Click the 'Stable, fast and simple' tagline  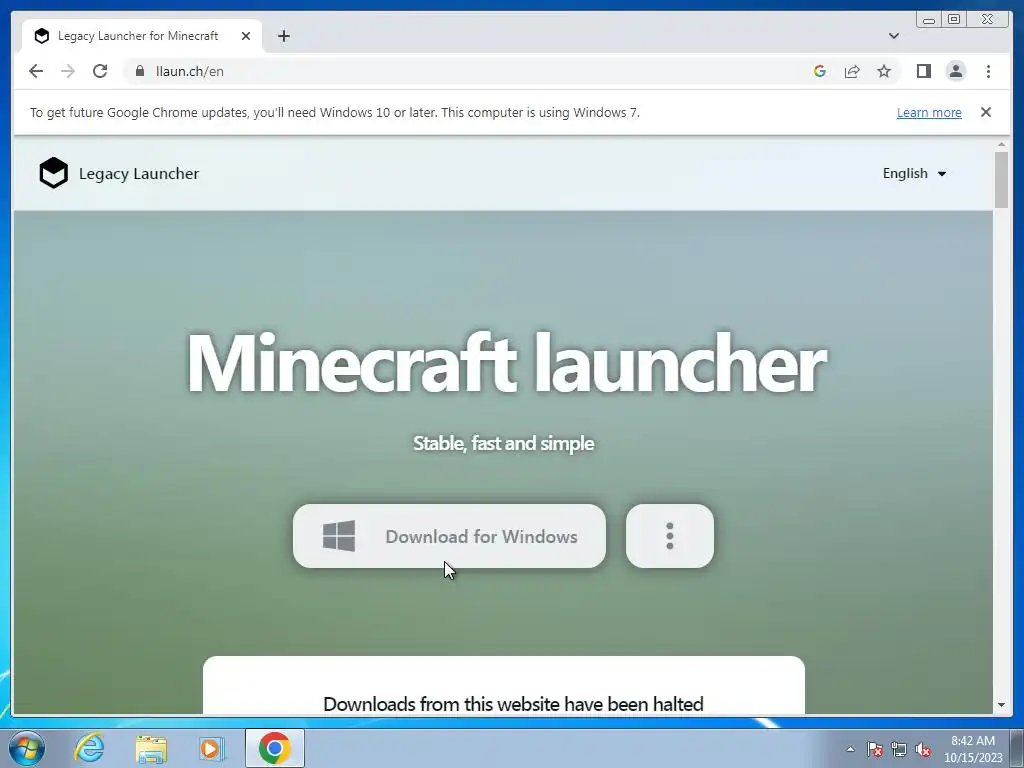[x=504, y=443]
